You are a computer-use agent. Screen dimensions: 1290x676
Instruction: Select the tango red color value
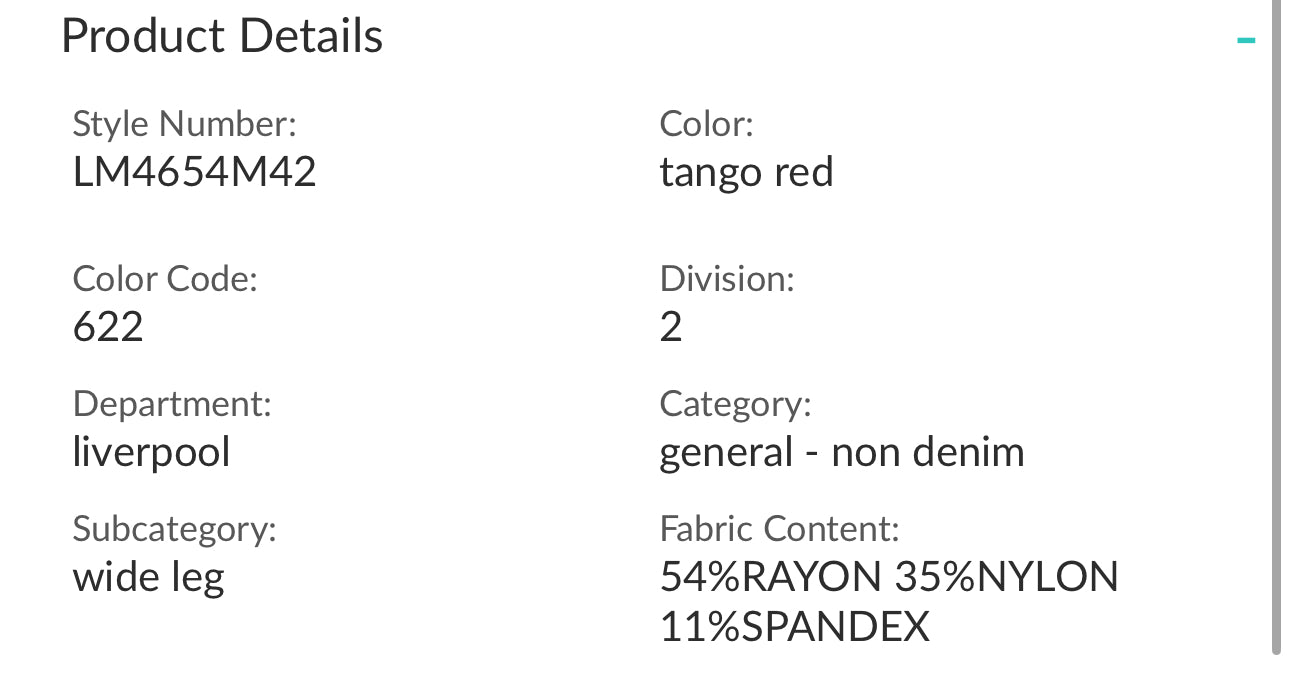coord(746,172)
